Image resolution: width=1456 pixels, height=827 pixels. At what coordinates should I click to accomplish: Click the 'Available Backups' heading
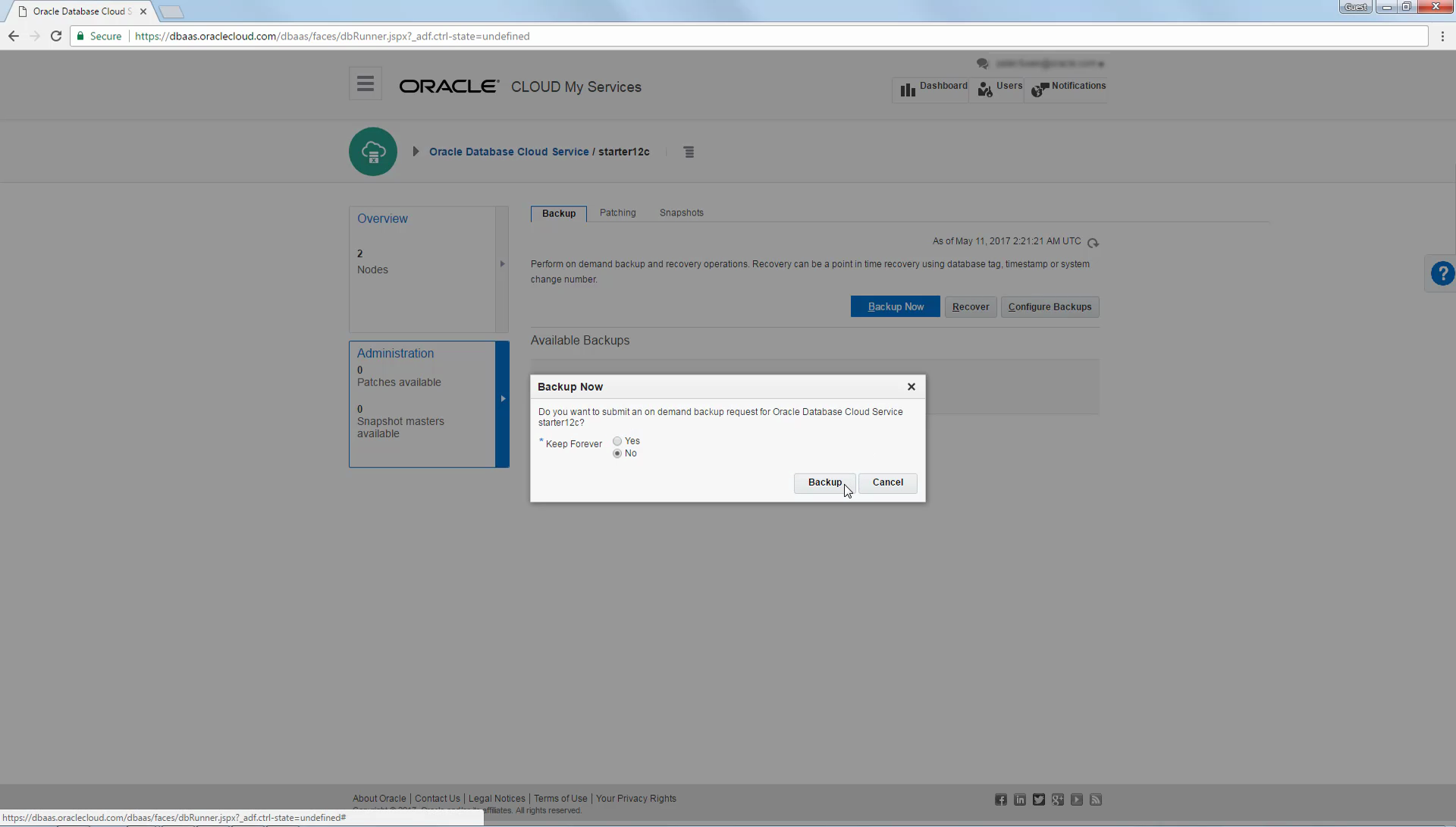click(x=580, y=341)
